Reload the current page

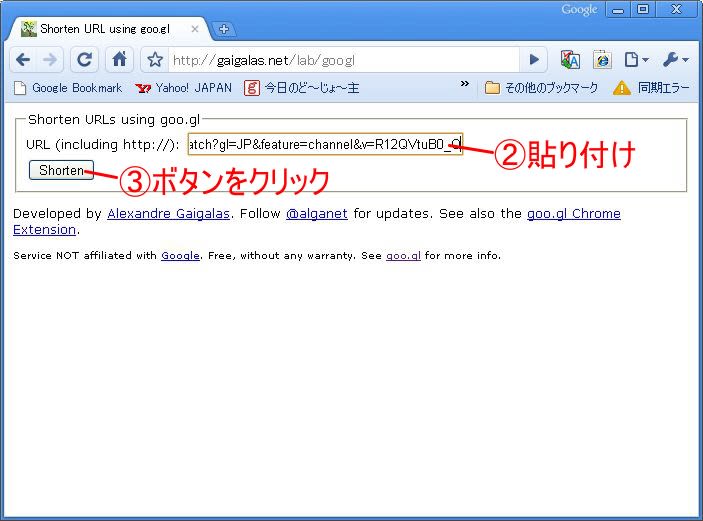tap(85, 60)
